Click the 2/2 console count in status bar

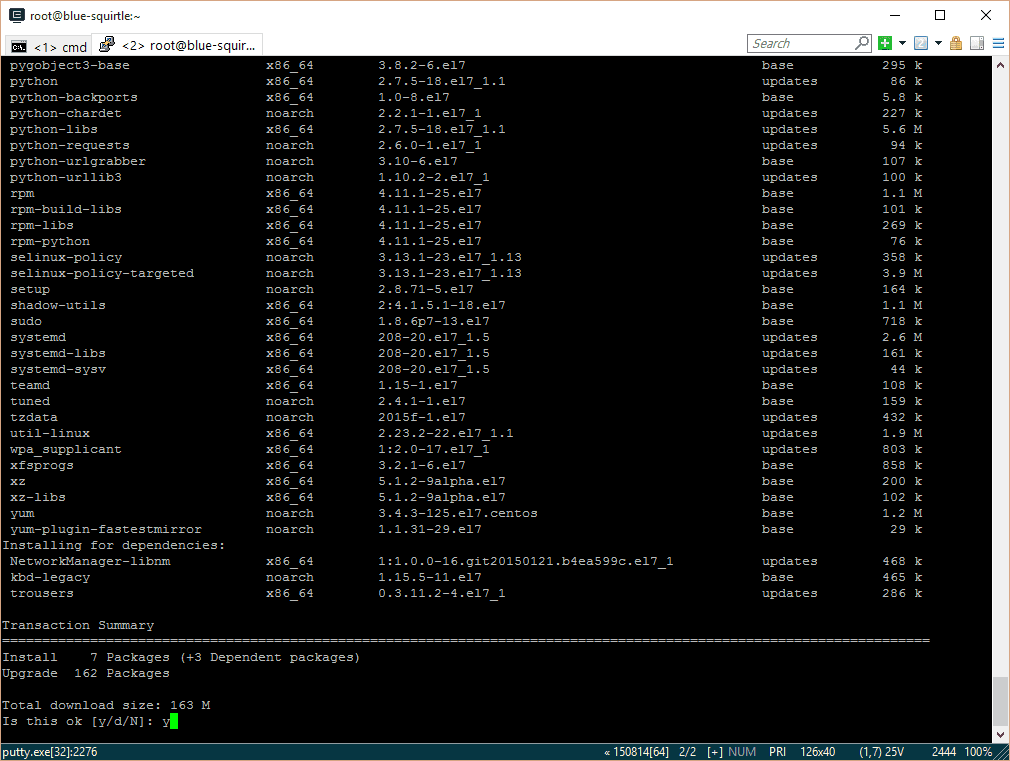687,752
